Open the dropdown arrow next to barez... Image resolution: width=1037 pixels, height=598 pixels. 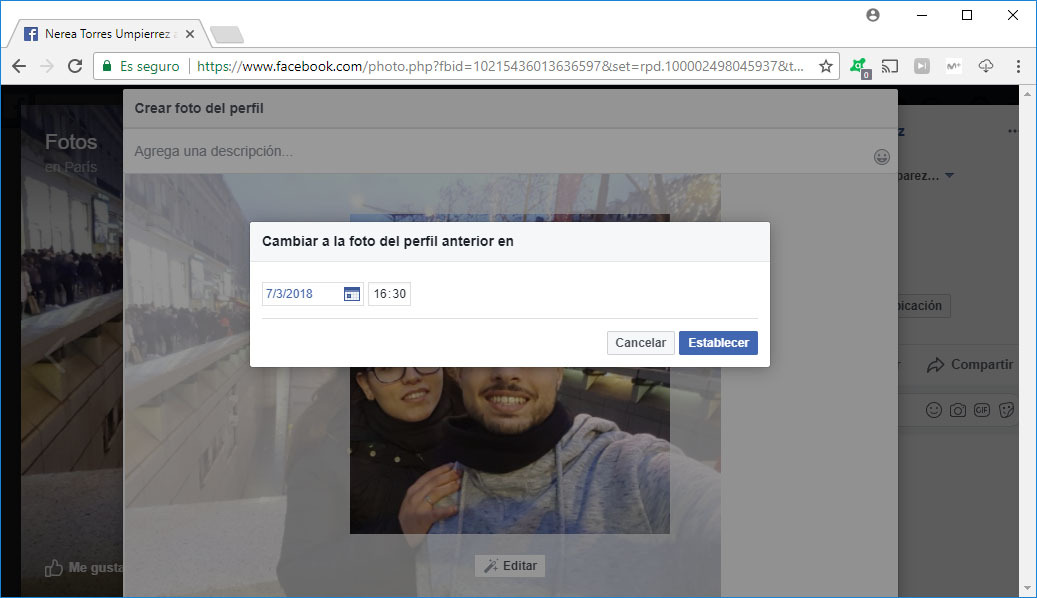pyautogui.click(x=948, y=175)
